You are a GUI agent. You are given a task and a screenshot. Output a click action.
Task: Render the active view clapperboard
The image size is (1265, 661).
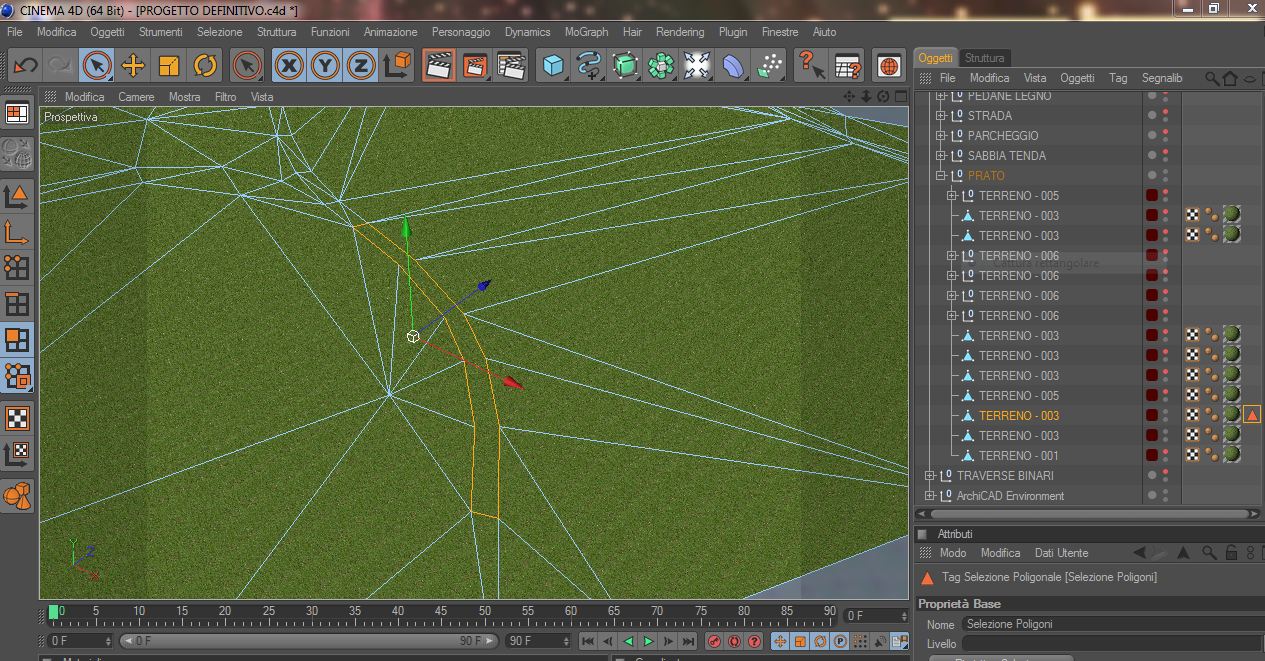[x=438, y=66]
